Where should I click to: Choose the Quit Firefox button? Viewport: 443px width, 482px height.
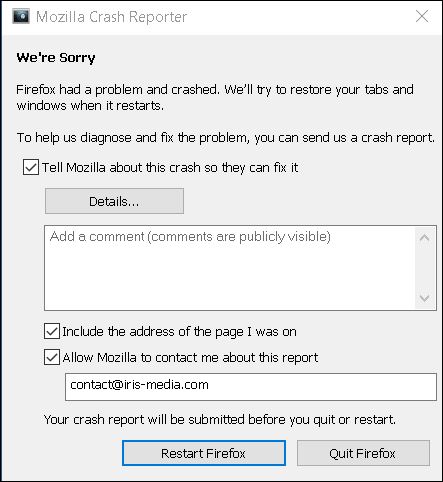363,453
